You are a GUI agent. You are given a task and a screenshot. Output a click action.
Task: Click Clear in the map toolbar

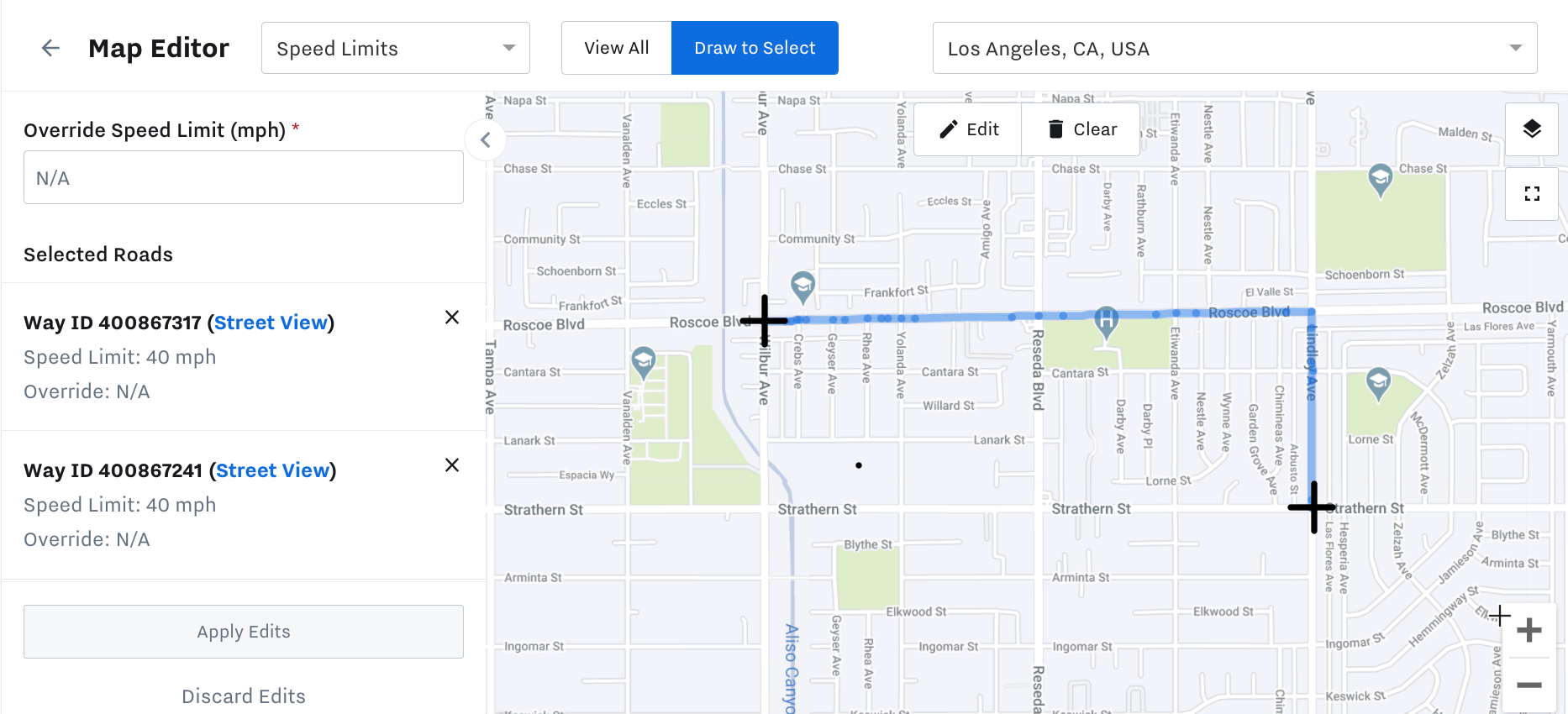point(1082,129)
